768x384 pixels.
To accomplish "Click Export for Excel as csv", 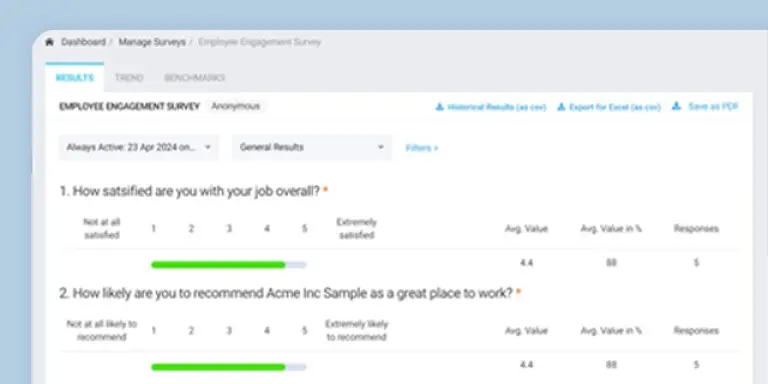I will [615, 107].
